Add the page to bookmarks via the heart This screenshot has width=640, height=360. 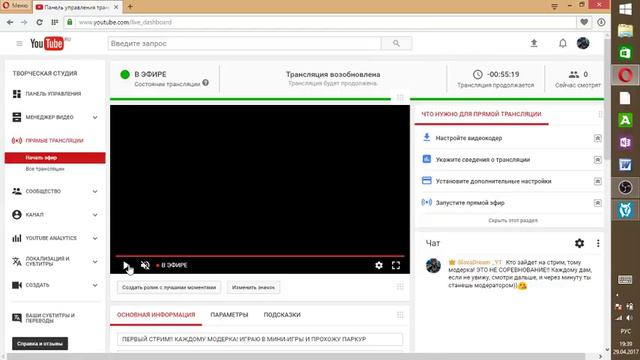[584, 22]
